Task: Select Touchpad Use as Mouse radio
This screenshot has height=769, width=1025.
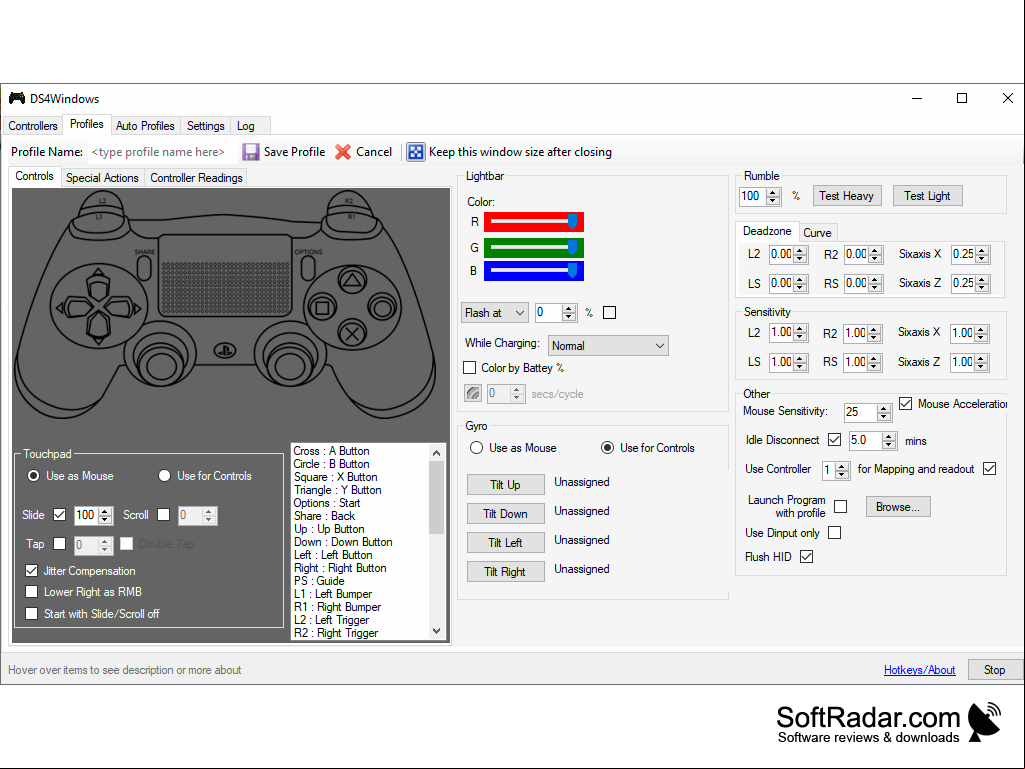Action: click(x=33, y=476)
